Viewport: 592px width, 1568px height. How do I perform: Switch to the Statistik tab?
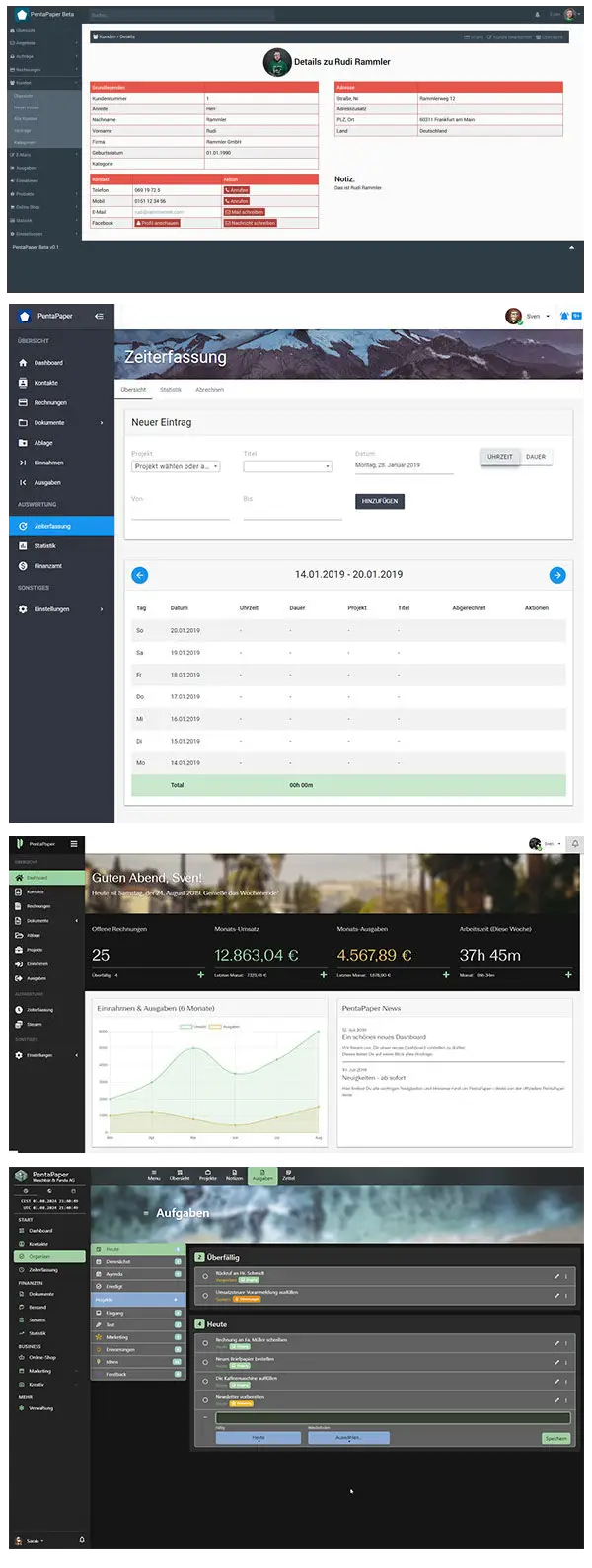[171, 390]
